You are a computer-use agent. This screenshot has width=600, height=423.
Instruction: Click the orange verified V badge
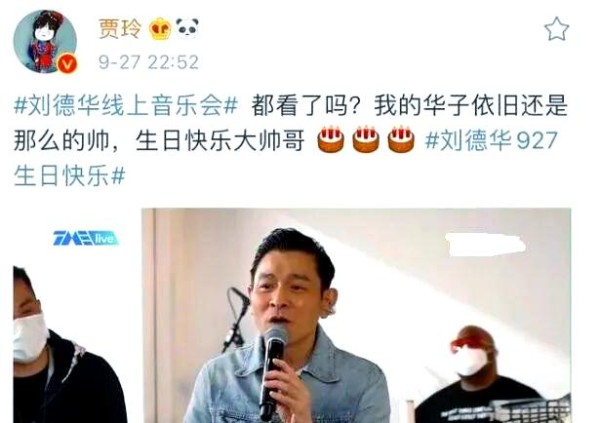coord(68,64)
